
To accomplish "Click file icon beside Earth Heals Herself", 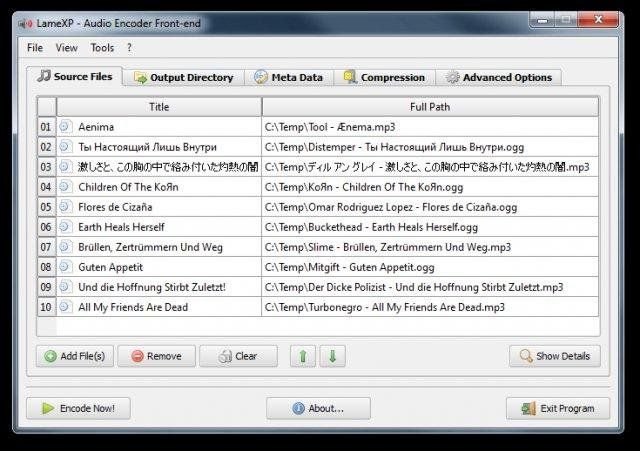I will 65,227.
